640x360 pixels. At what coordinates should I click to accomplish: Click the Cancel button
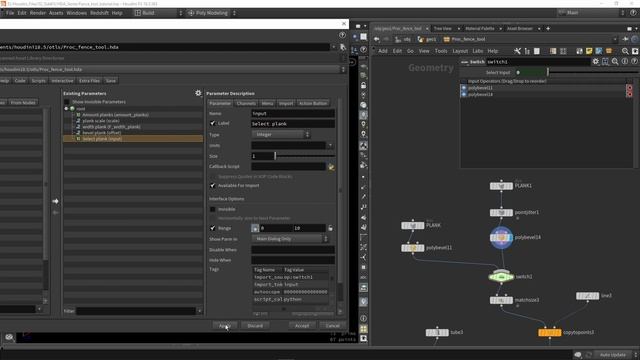pos(333,326)
